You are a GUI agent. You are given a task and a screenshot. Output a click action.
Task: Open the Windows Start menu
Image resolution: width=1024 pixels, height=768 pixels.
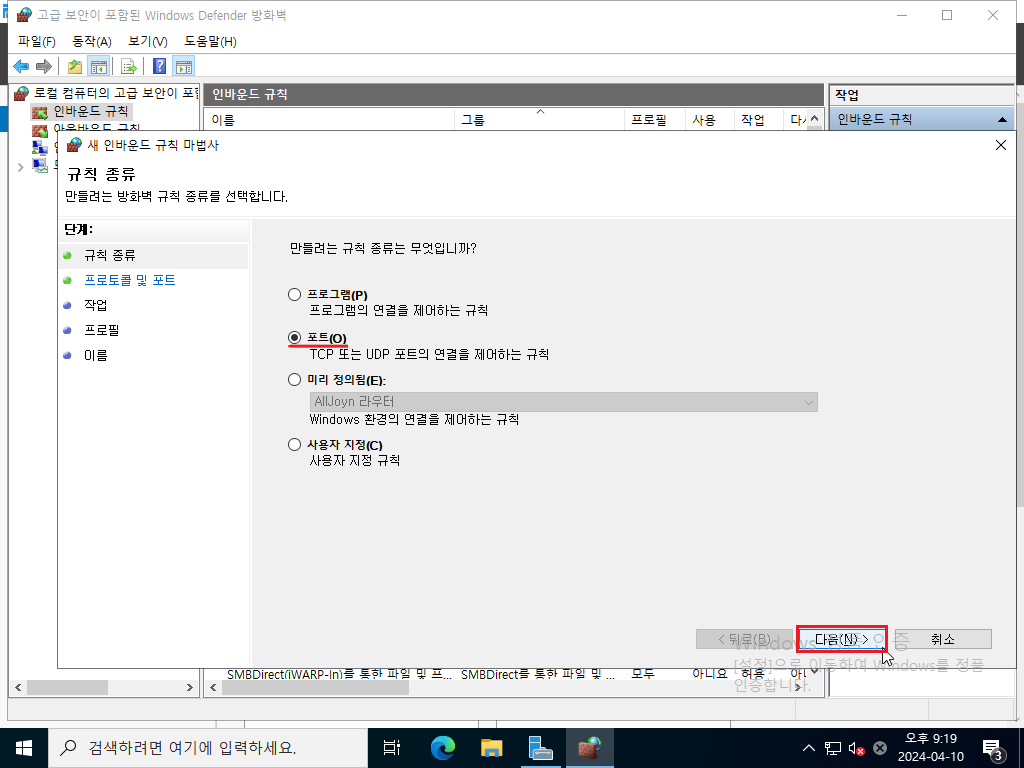24,748
